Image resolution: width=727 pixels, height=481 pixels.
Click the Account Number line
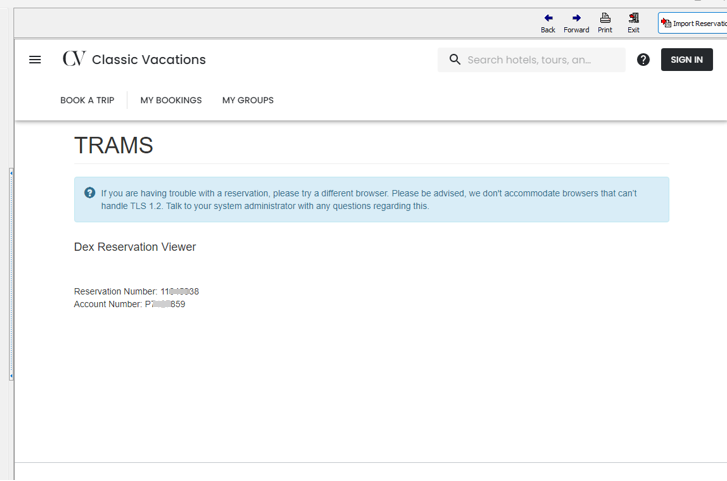point(129,304)
